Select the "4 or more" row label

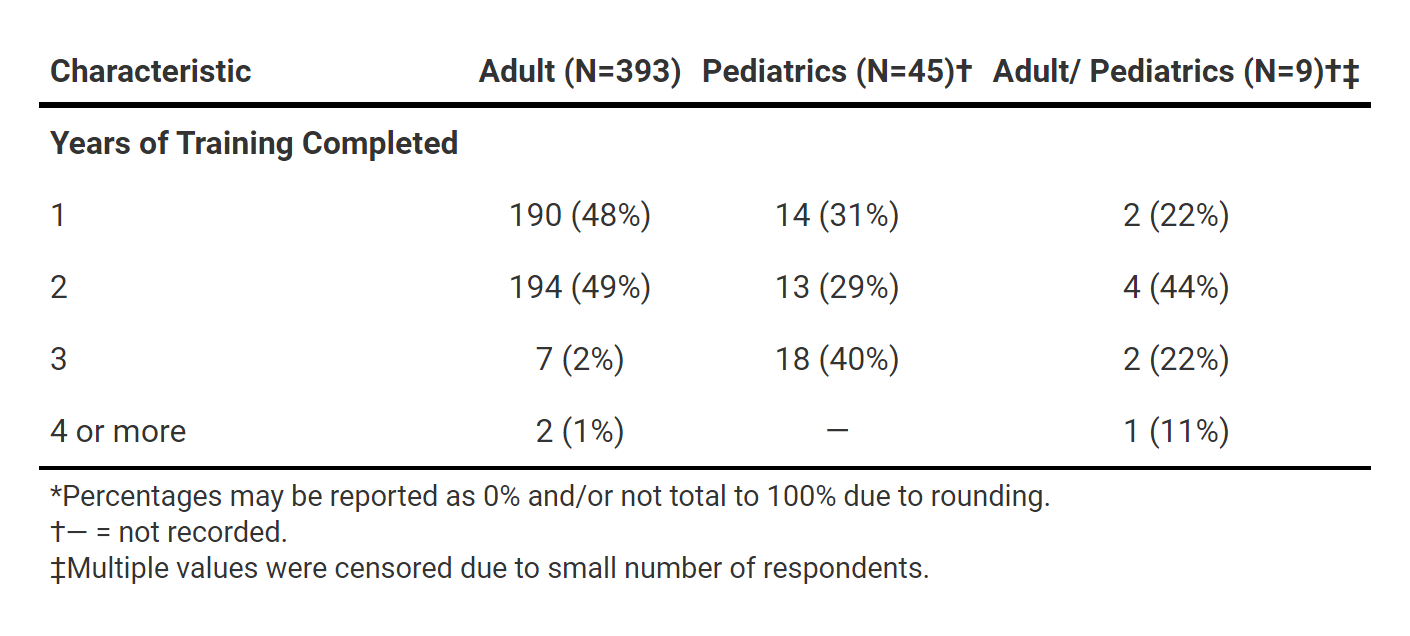[x=118, y=431]
